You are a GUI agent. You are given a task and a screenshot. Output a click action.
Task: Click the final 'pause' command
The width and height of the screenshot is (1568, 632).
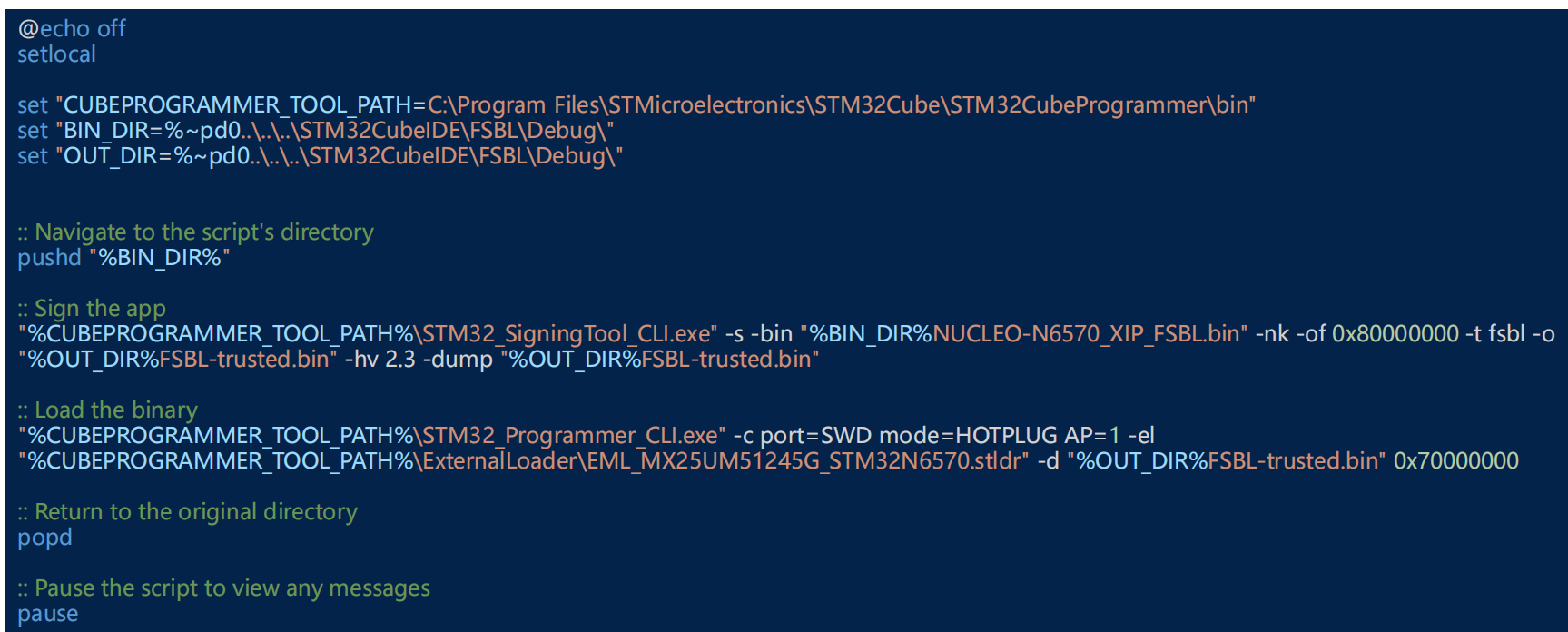(47, 614)
